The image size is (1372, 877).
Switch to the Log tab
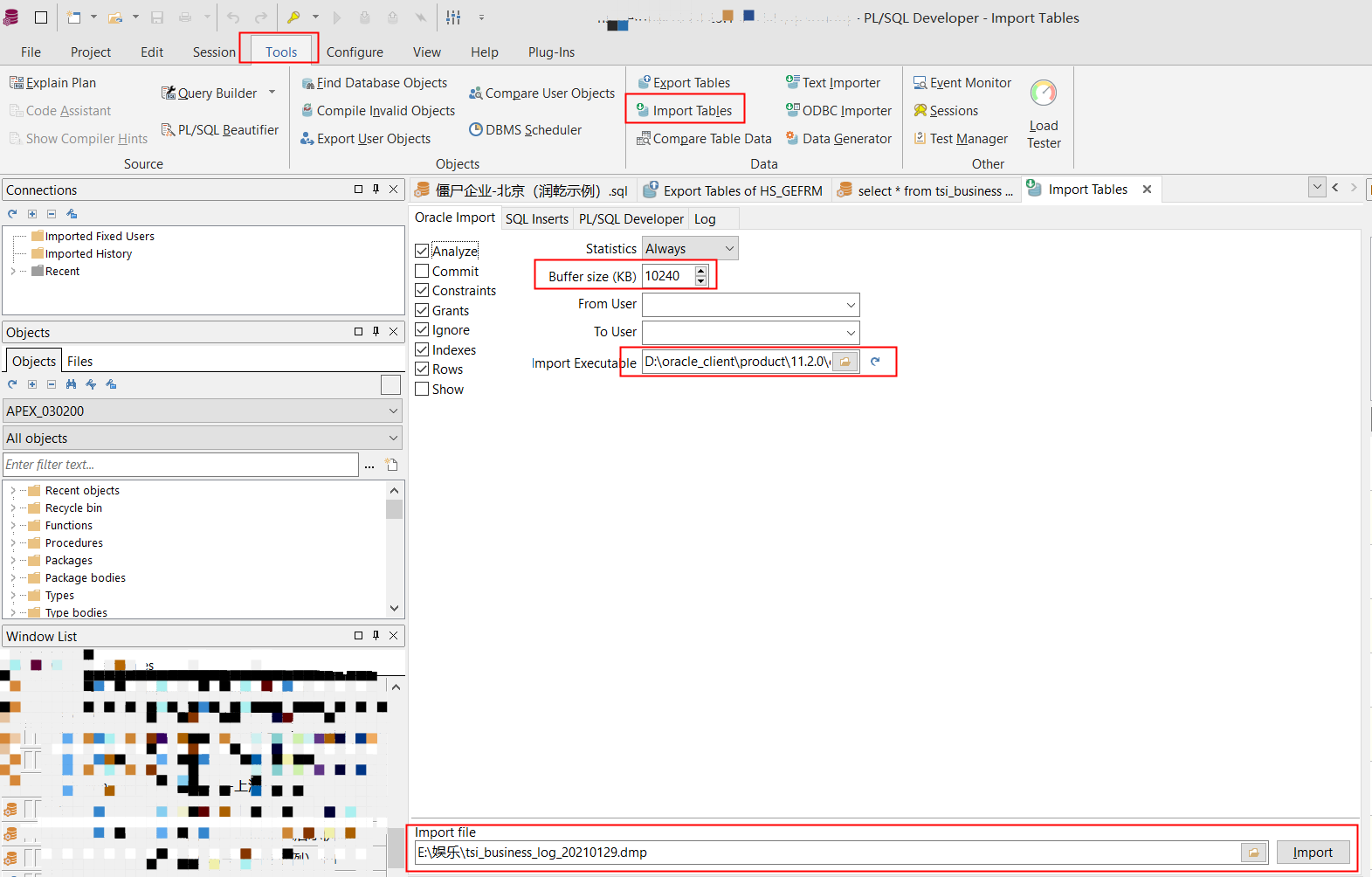click(705, 219)
